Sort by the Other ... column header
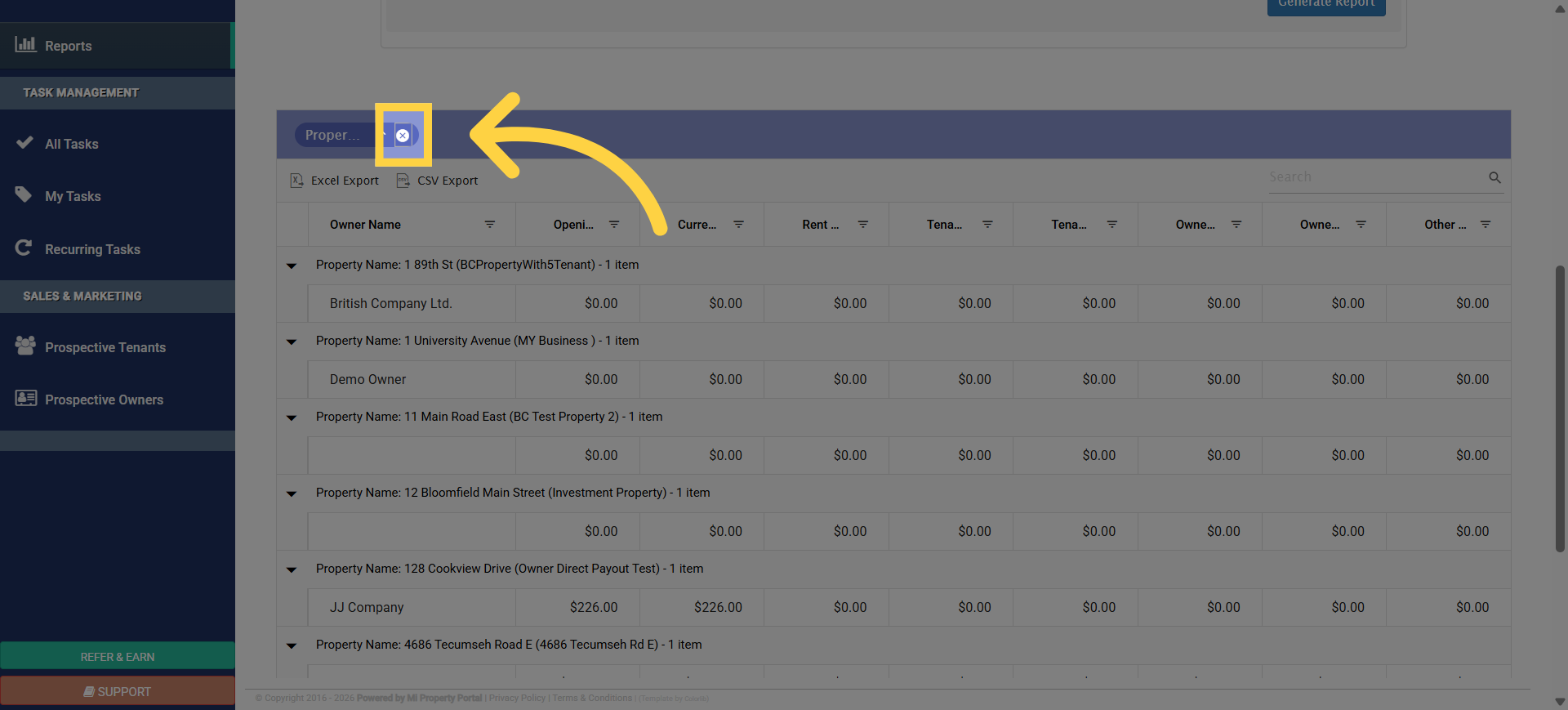Screen dimensions: 1568x710 (x=1445, y=225)
